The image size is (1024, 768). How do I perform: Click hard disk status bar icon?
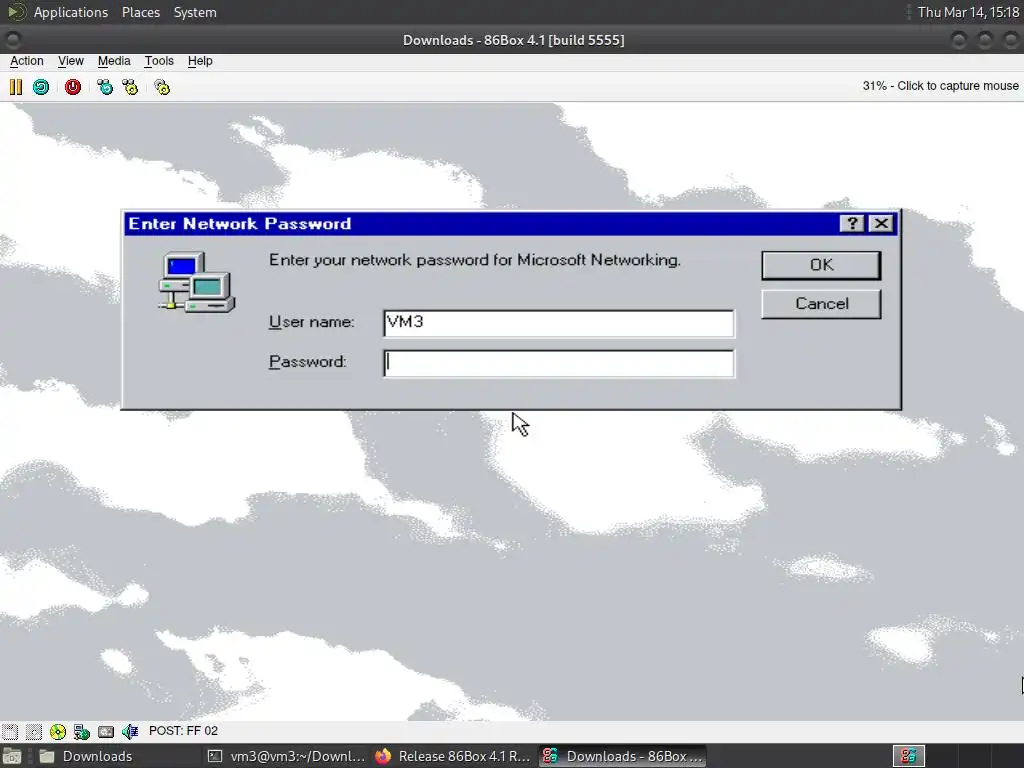coord(106,731)
